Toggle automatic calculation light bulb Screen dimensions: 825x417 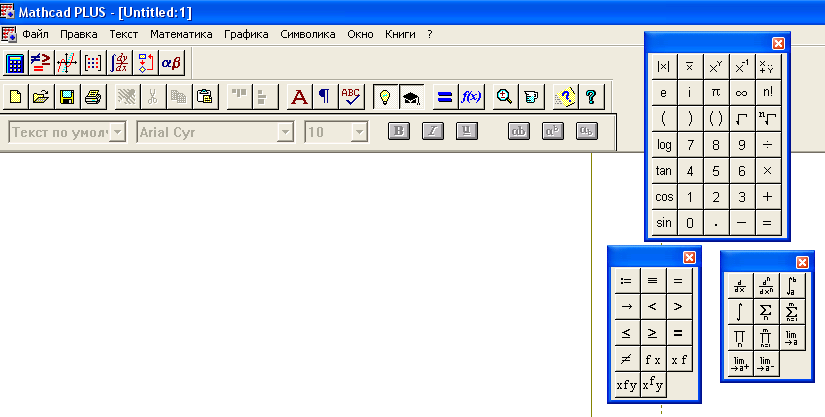pos(385,97)
